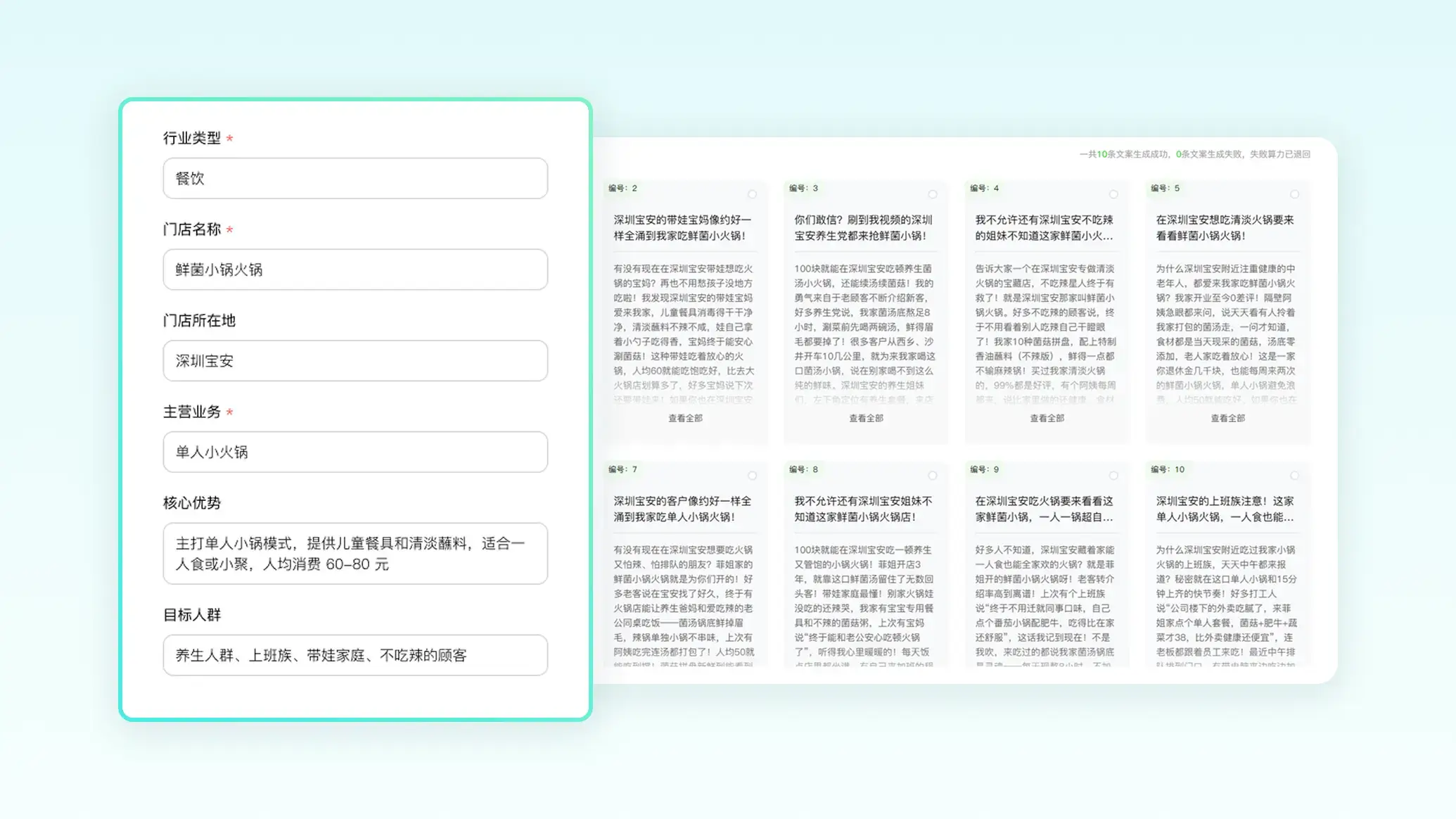1456x819 pixels.
Task: Click the 编号: 4 label
Action: 984,188
